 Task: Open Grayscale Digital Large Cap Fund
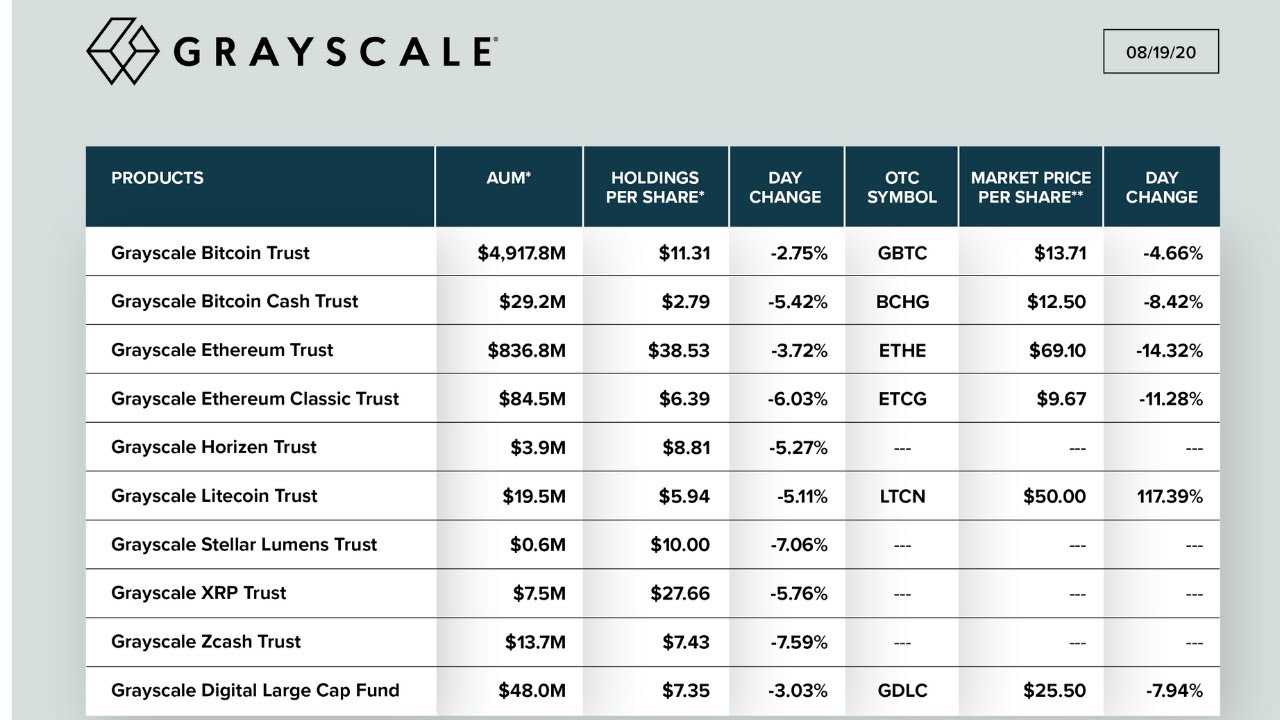[x=255, y=690]
